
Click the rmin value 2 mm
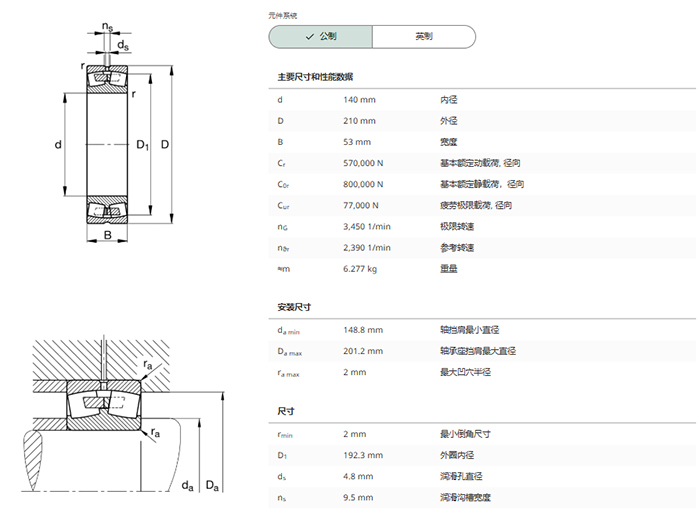[x=354, y=434]
